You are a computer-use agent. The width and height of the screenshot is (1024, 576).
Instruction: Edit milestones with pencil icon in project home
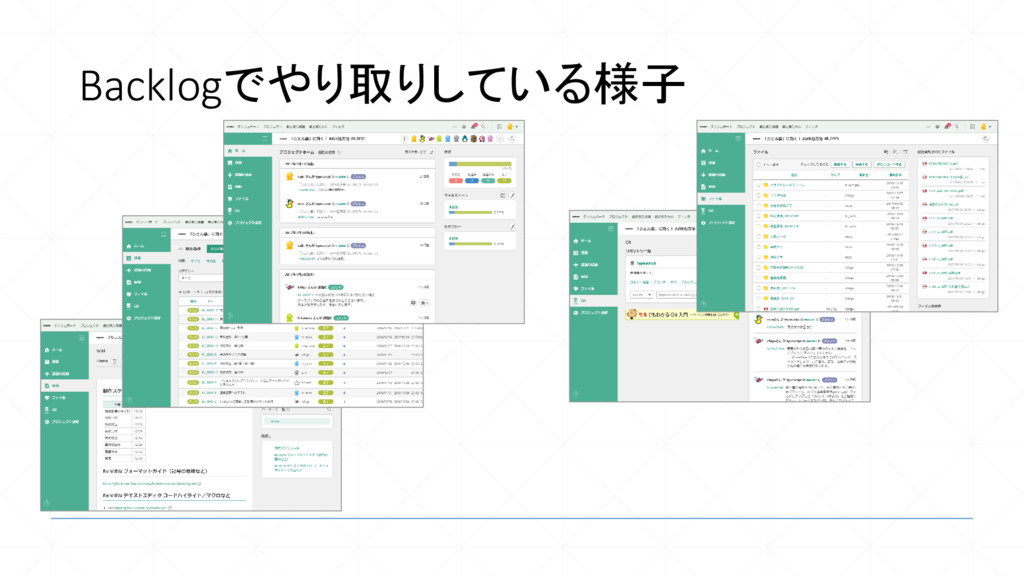pos(512,195)
